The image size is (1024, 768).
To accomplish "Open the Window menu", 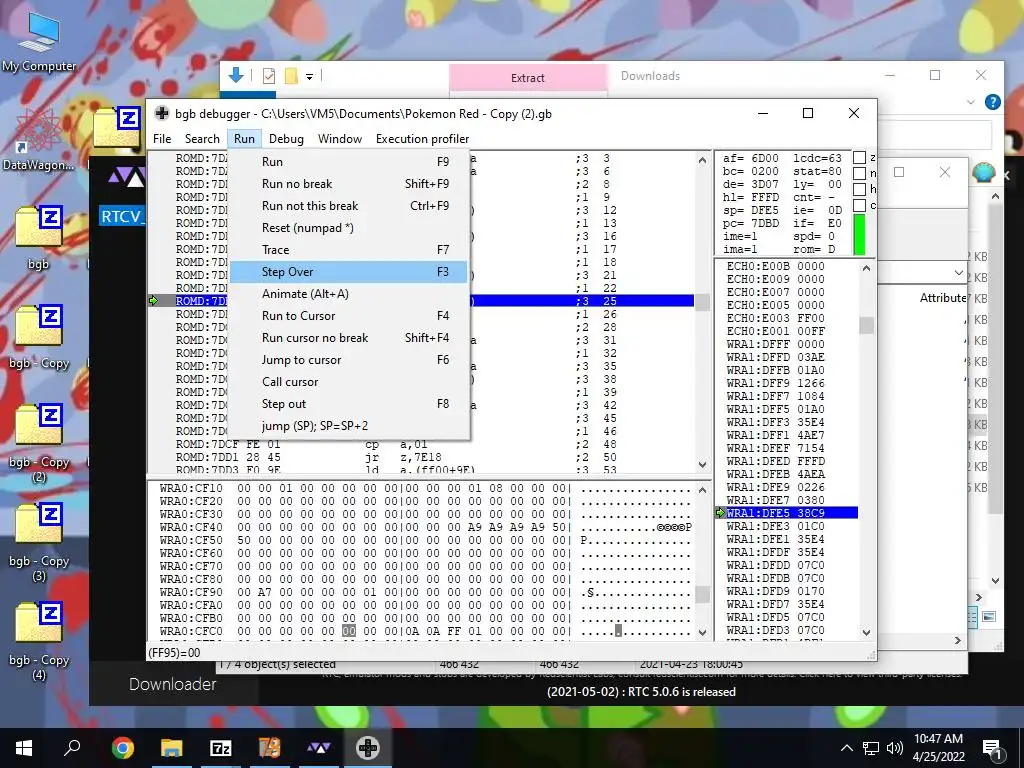I will click(x=340, y=138).
